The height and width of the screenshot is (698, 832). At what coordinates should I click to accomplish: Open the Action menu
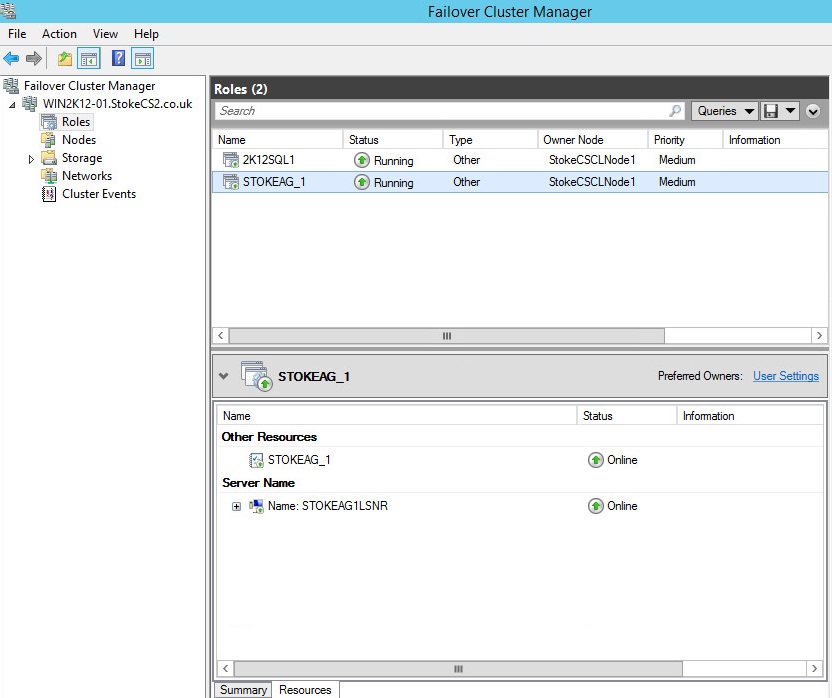pos(59,34)
